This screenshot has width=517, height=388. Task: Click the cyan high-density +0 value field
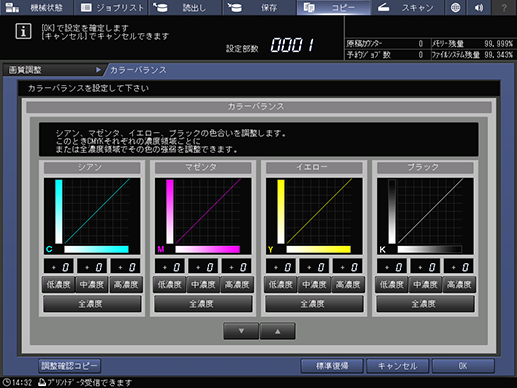(126, 266)
